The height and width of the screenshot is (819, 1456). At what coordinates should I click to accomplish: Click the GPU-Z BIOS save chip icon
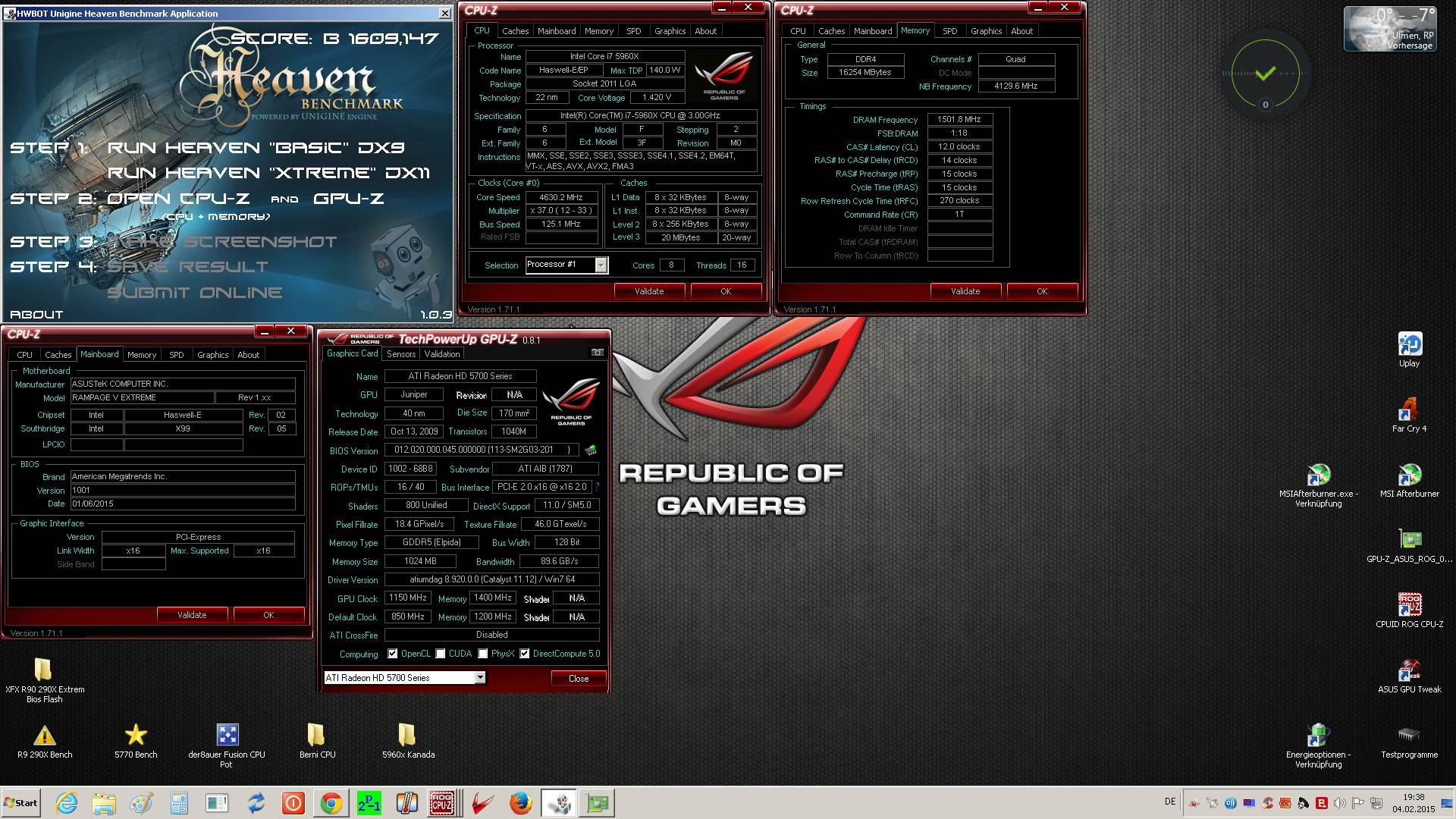pyautogui.click(x=591, y=450)
